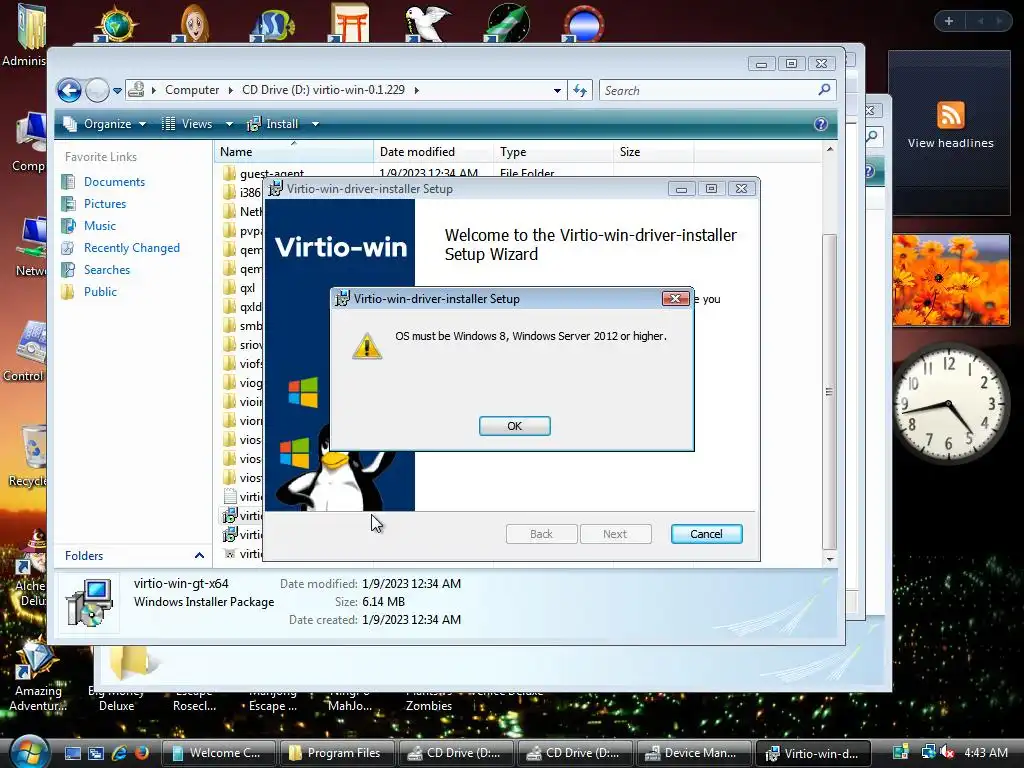Click OK in the OS requirement warning dialog

[515, 426]
